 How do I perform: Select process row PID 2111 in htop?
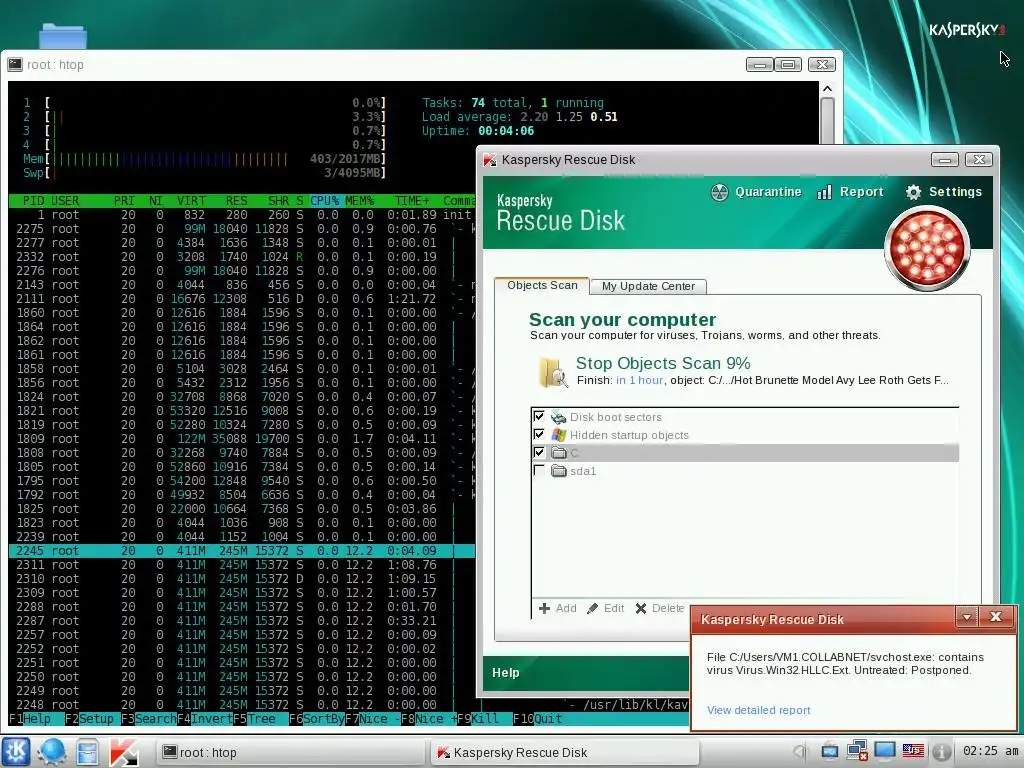(x=242, y=298)
